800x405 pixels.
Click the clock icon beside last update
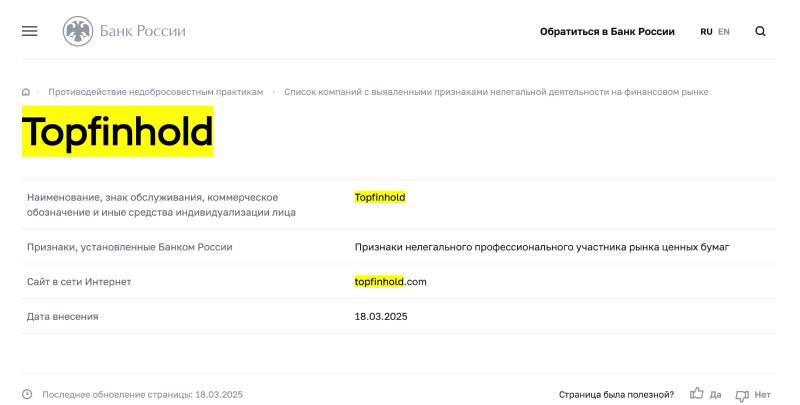pyautogui.click(x=27, y=394)
